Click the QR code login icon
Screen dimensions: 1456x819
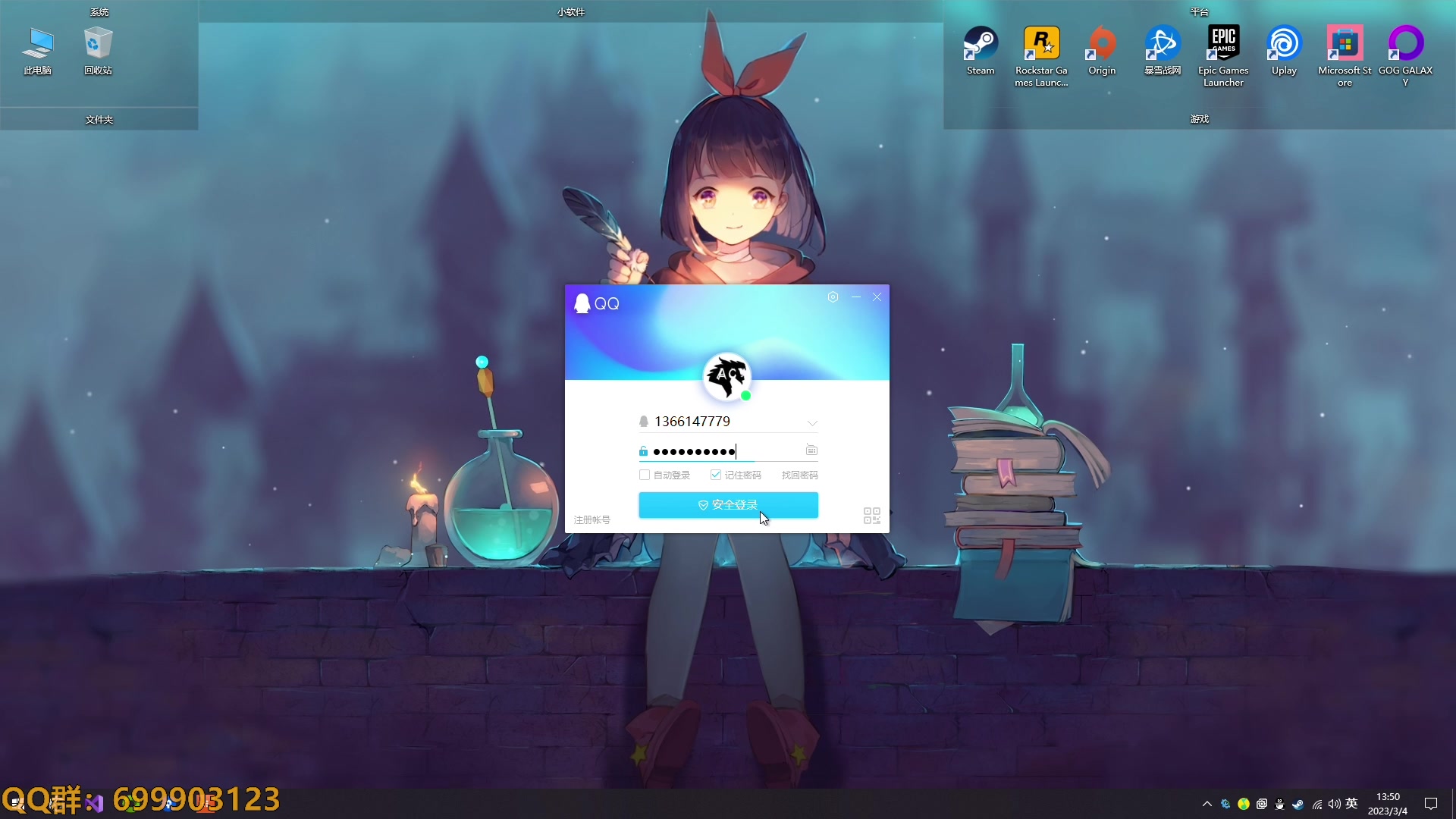(x=871, y=516)
